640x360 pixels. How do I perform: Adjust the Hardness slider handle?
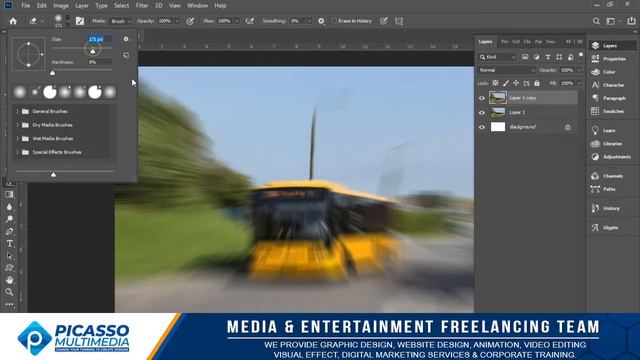tap(52, 73)
